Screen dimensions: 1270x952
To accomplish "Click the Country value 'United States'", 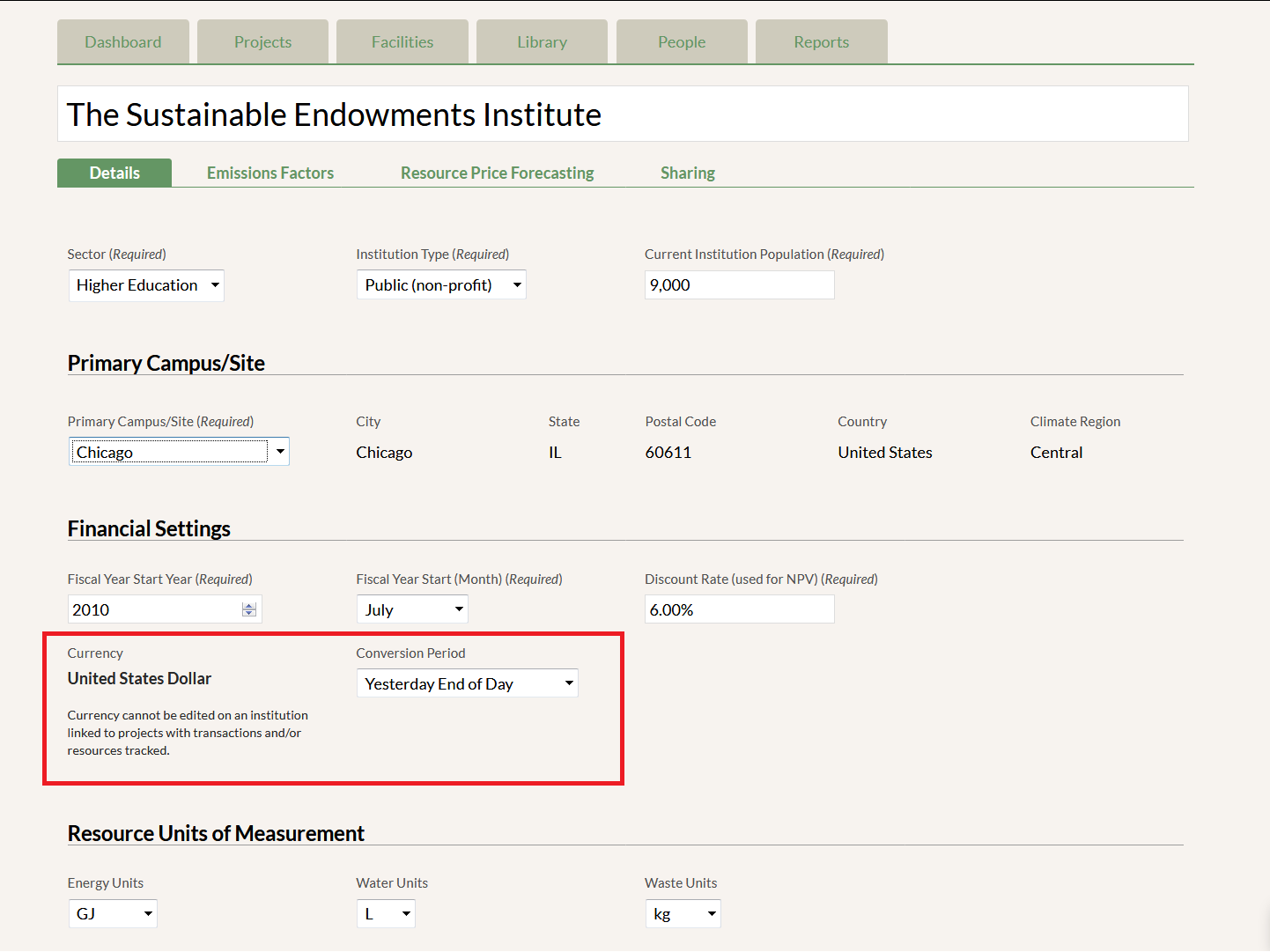I will coord(885,453).
